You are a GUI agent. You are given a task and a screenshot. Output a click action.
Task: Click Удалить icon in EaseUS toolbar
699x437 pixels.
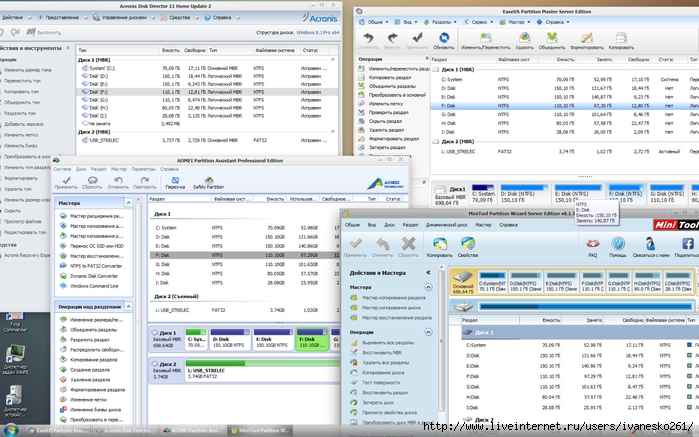tap(525, 38)
